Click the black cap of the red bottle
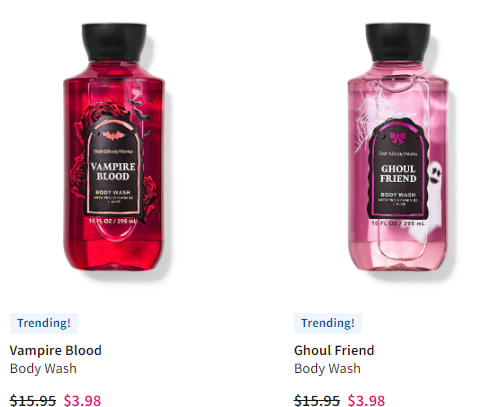The height and width of the screenshot is (407, 491). coord(114,42)
